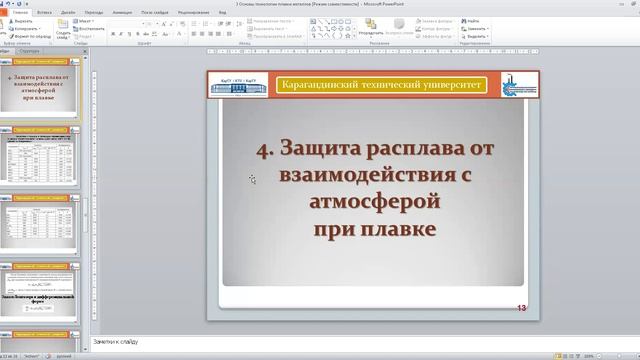640x360 pixels.
Task: Open the Вид ribbon tab
Action: 222,13
